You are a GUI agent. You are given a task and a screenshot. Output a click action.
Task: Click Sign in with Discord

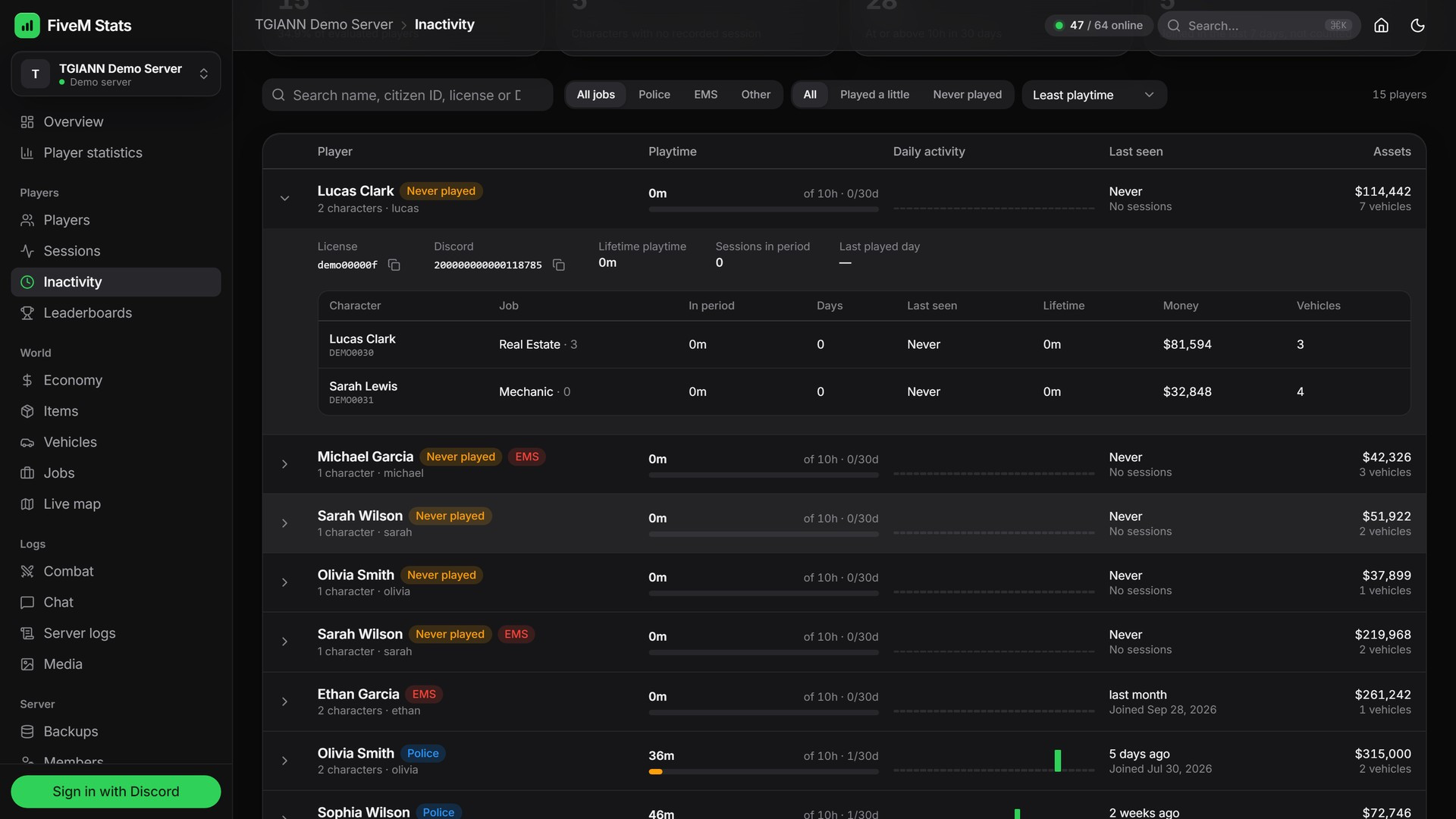click(x=116, y=792)
